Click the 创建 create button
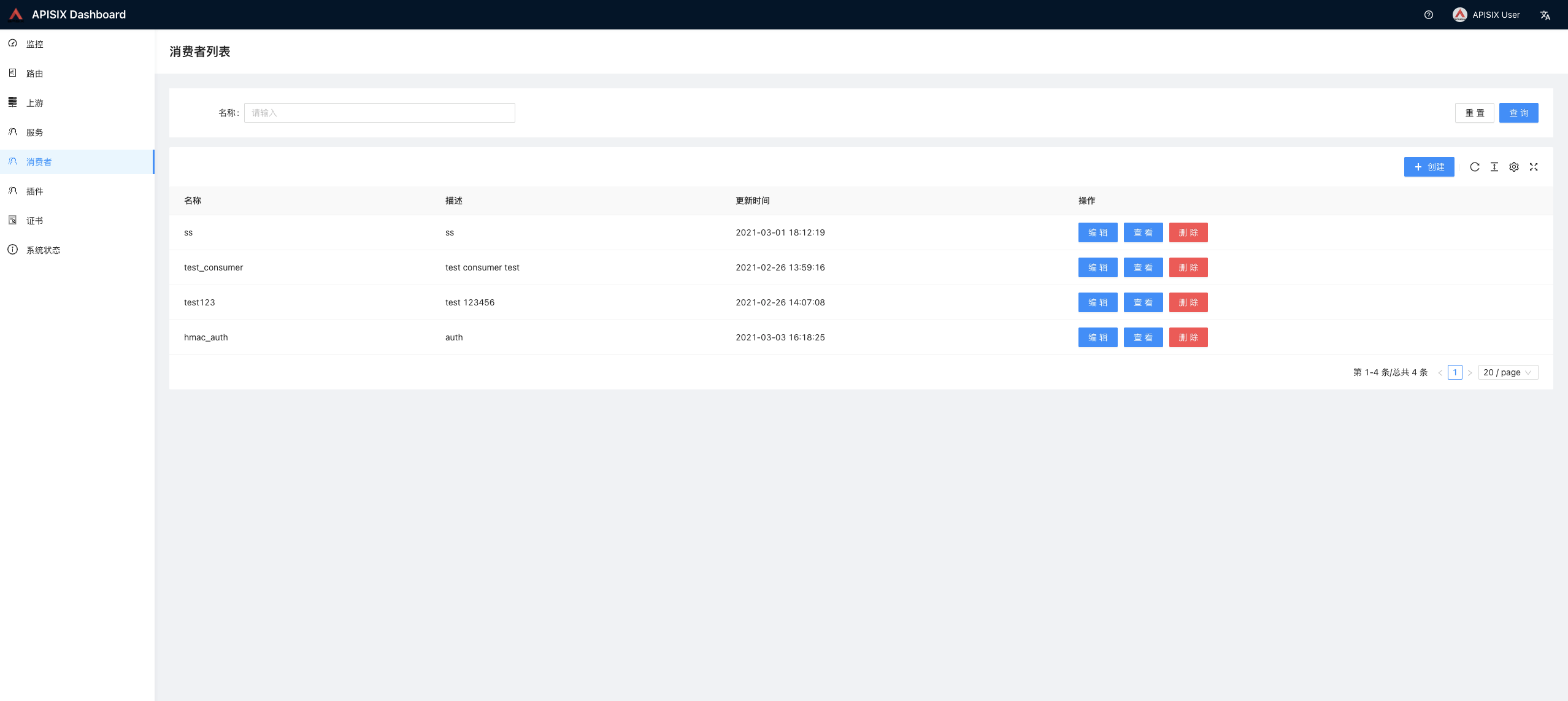Screen dimensions: 1568x701 1429,167
